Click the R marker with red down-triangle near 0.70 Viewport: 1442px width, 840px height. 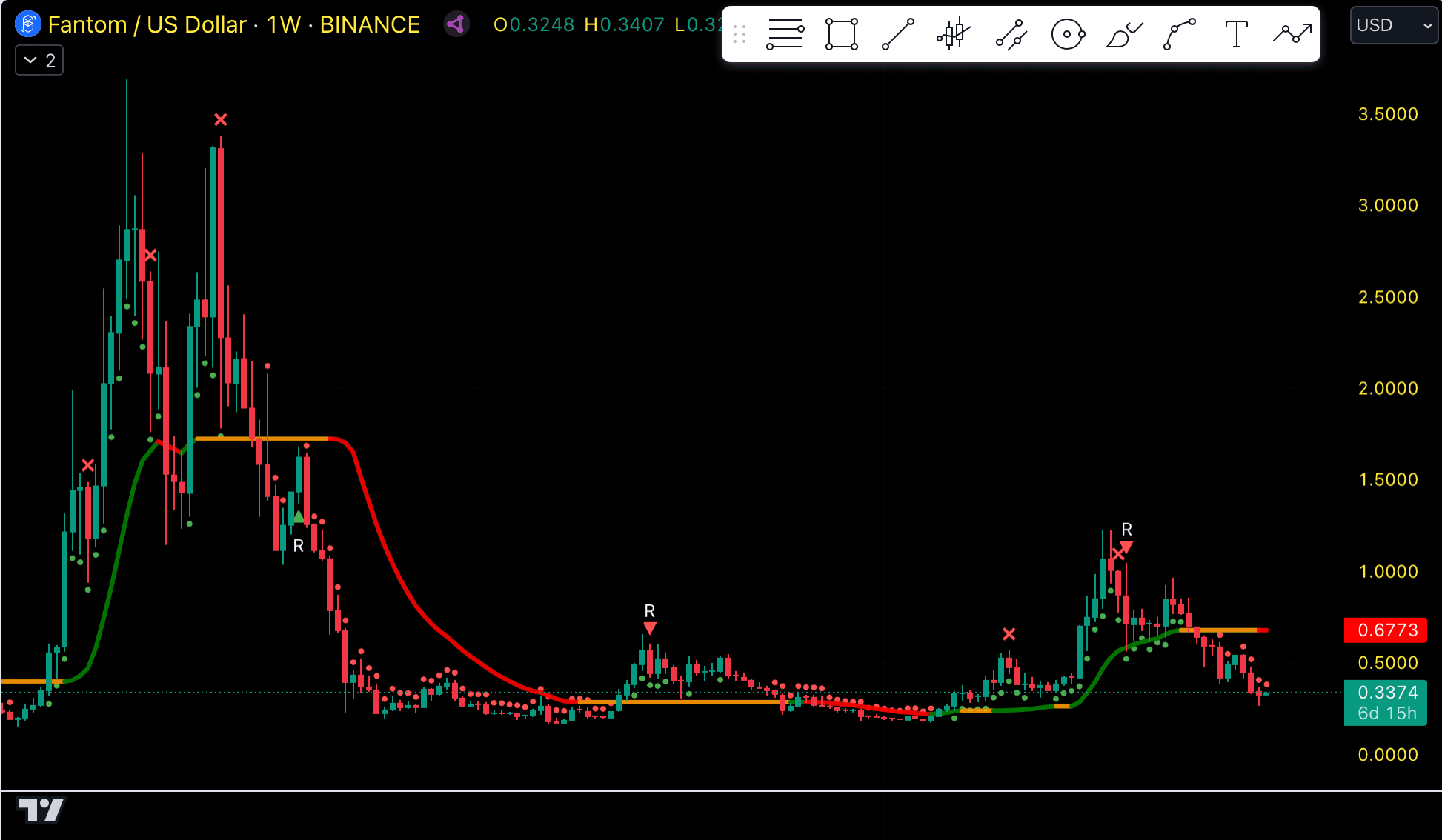point(650,619)
